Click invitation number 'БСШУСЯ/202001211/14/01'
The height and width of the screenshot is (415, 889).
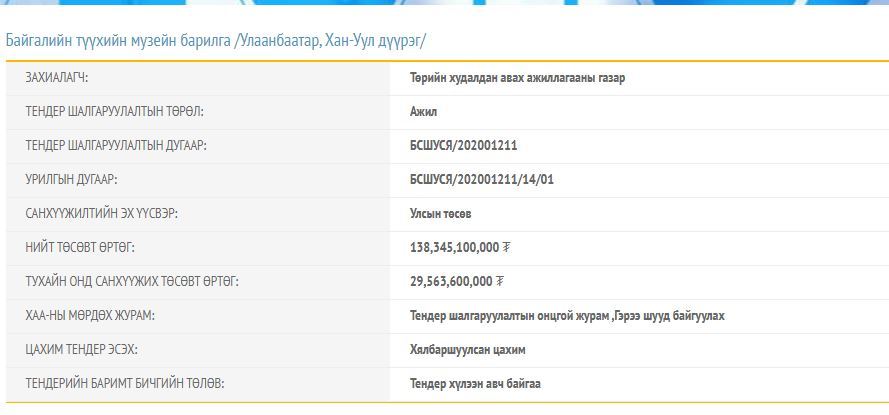pyautogui.click(x=481, y=180)
